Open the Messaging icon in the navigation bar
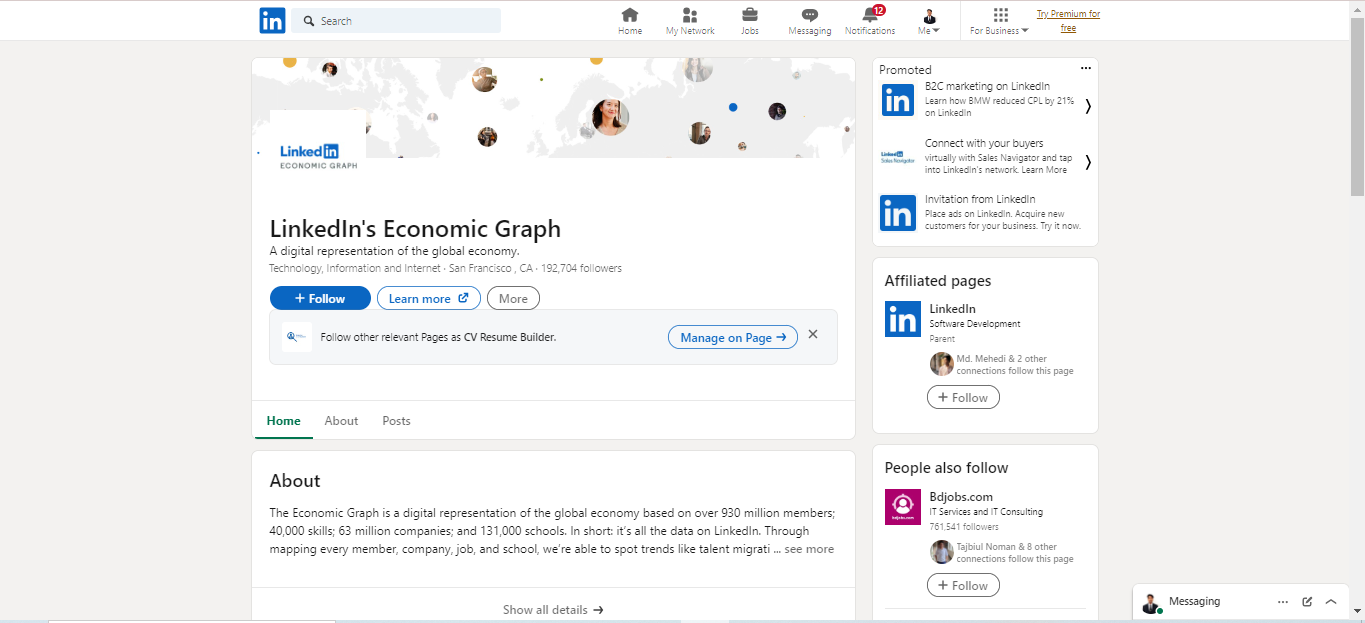This screenshot has height=623, width=1365. pyautogui.click(x=810, y=21)
